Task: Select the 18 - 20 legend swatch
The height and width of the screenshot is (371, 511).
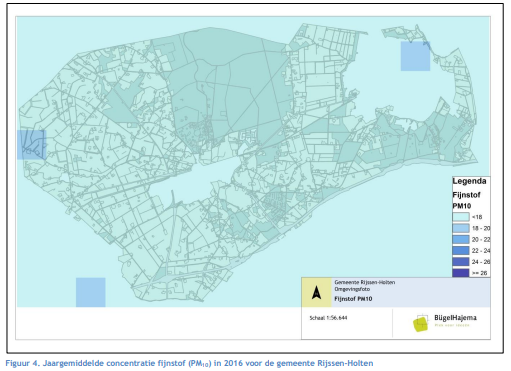Action: [x=461, y=228]
